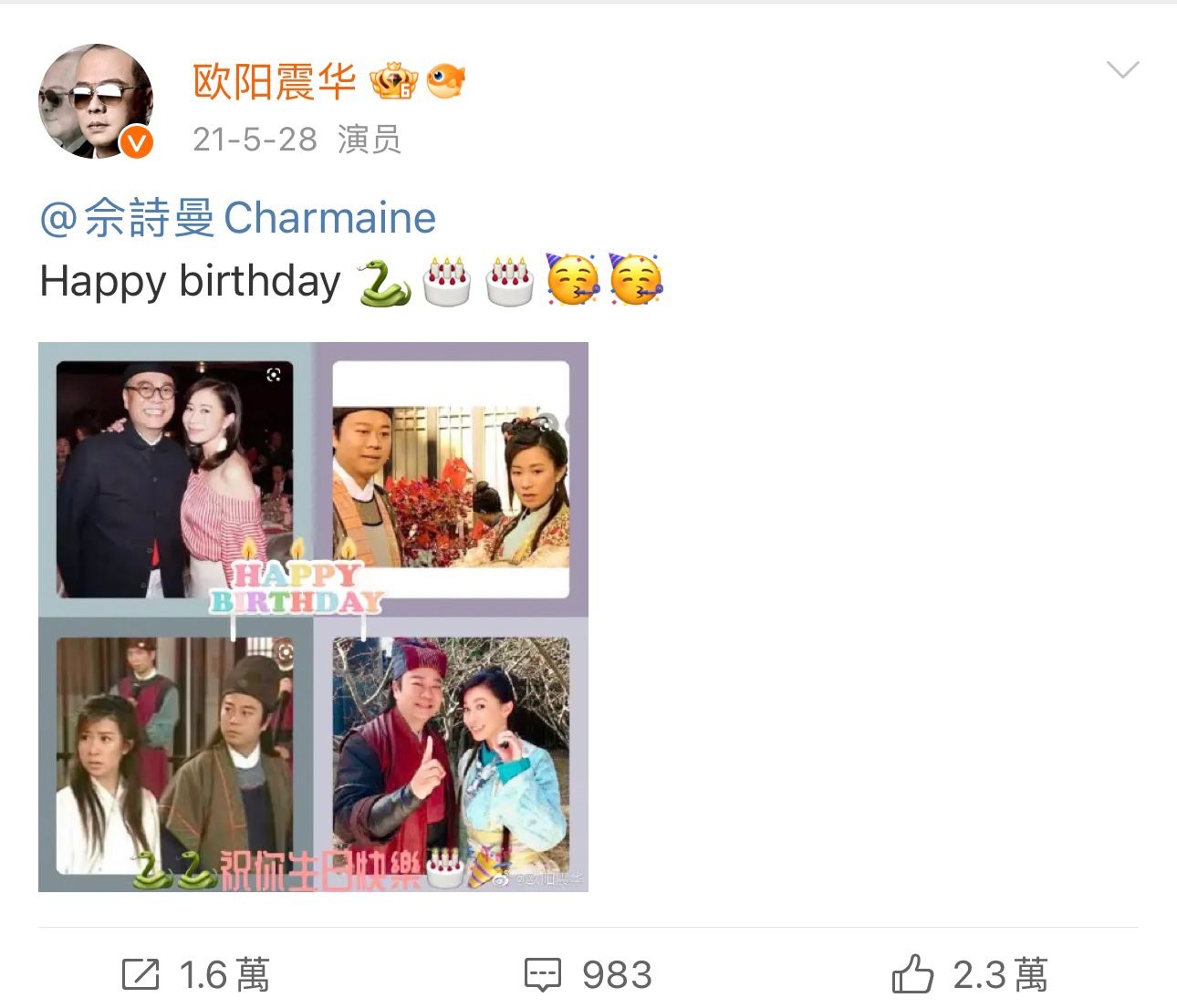Image resolution: width=1177 pixels, height=1008 pixels.
Task: Open the post options chevron menu
Action: pos(1122,70)
